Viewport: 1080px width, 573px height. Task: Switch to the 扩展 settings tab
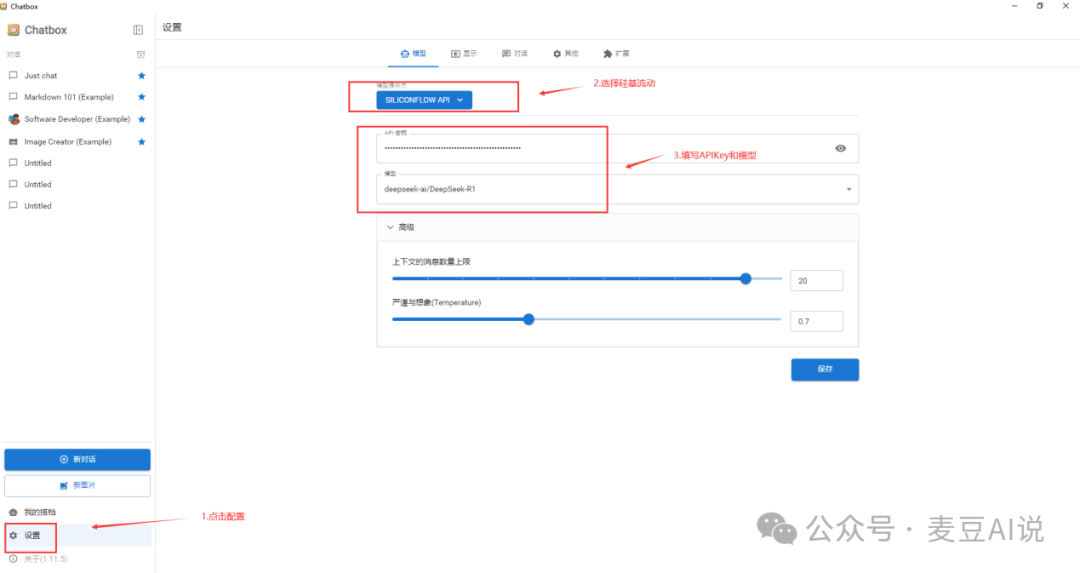(616, 54)
